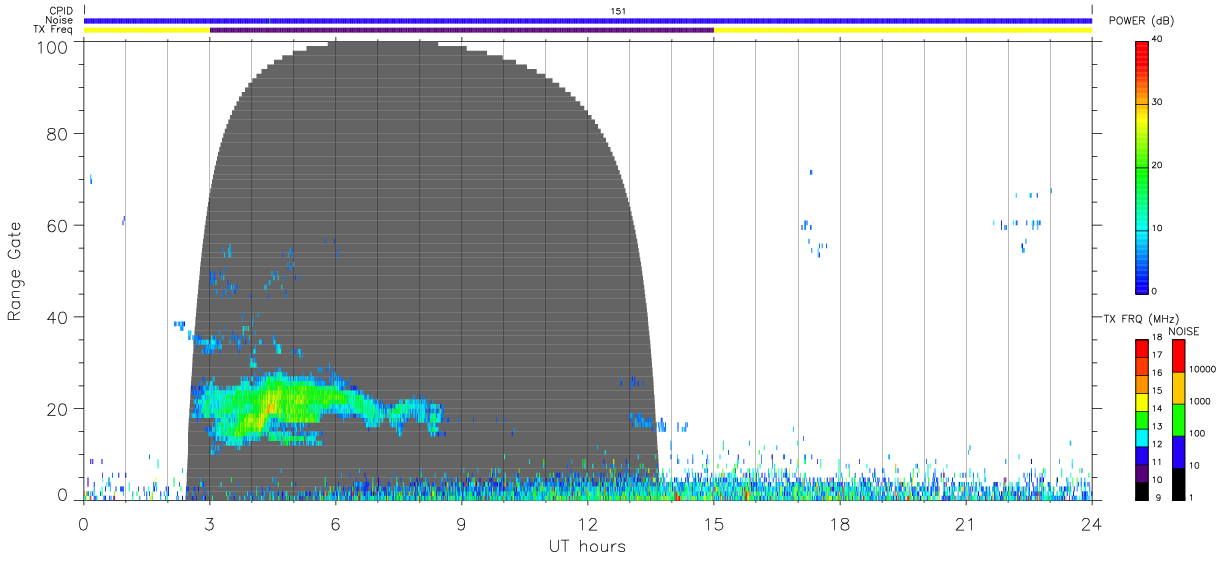Click the 30 value on the power scale
1228x567 pixels.
(x=1157, y=102)
